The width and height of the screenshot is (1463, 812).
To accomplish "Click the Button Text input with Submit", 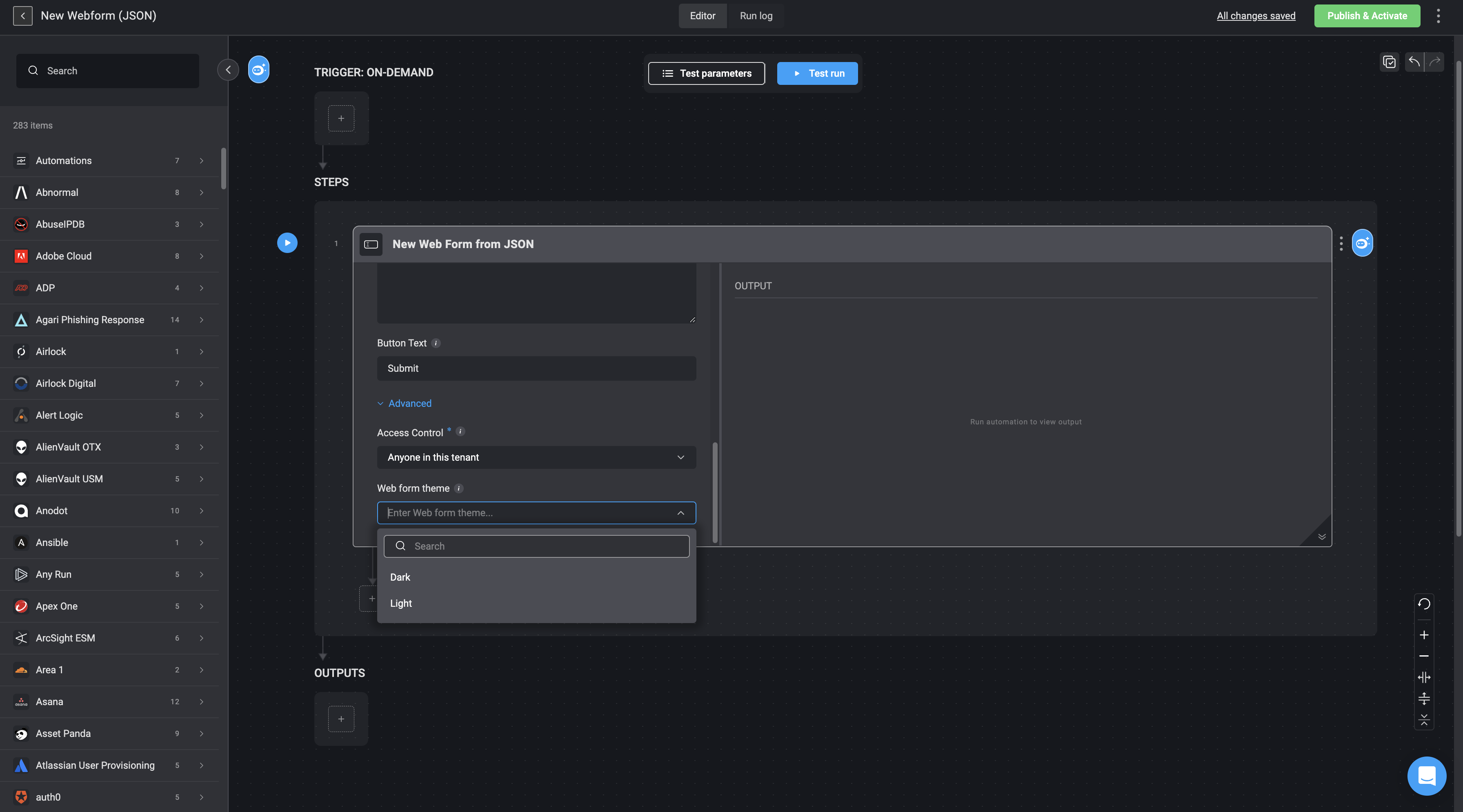I will click(x=536, y=368).
